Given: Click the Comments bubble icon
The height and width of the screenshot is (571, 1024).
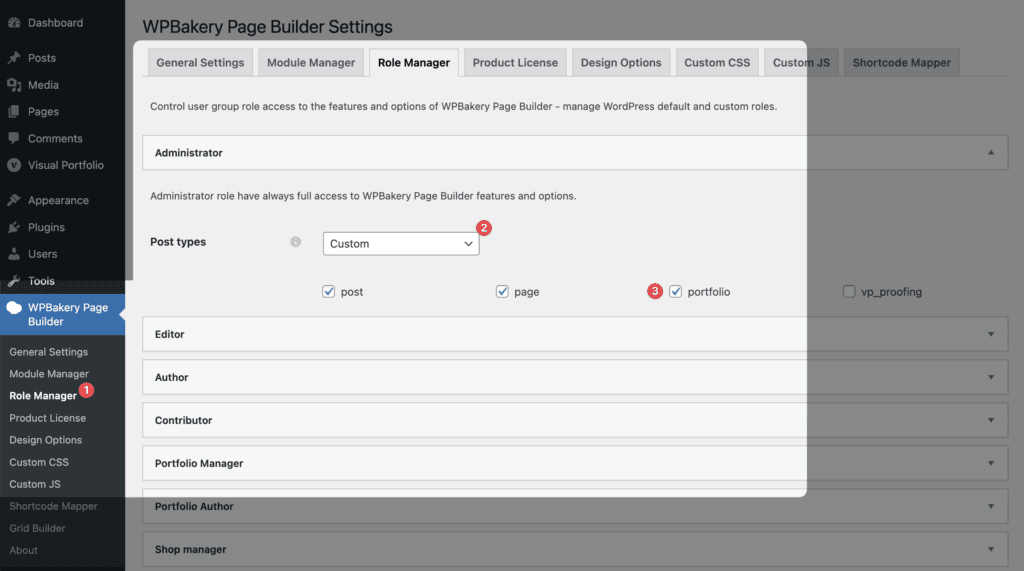Looking at the screenshot, I should tap(14, 139).
